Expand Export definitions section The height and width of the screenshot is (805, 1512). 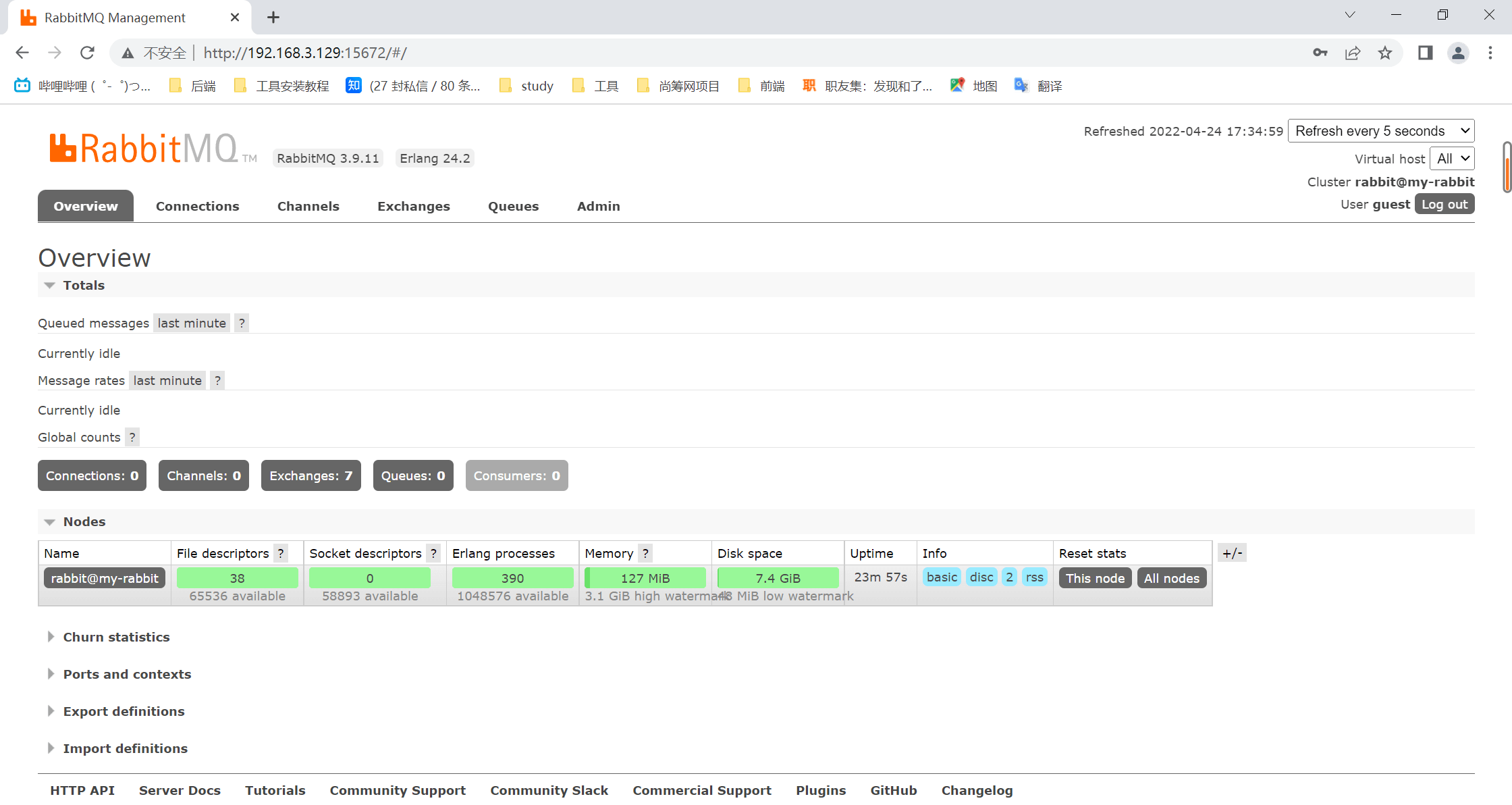[x=115, y=711]
